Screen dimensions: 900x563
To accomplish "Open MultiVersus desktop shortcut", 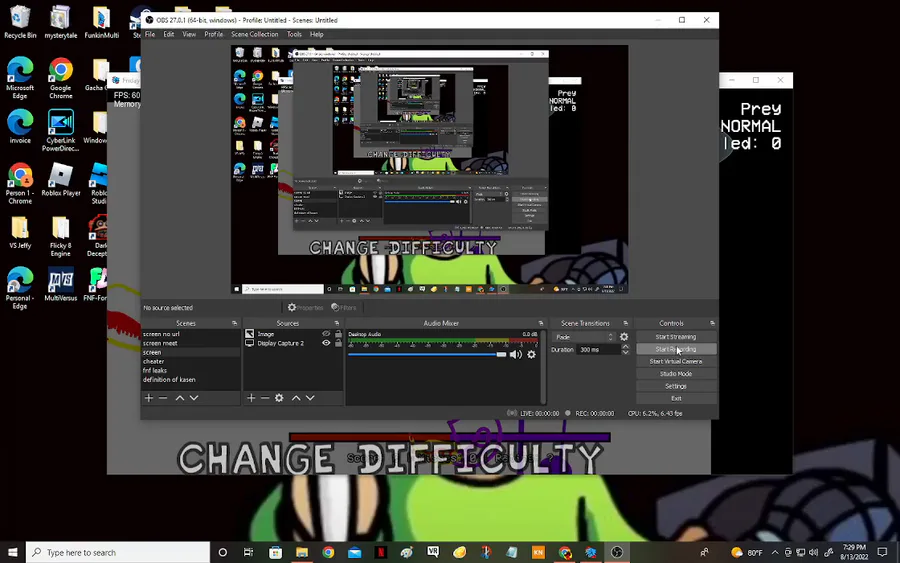I will point(60,285).
